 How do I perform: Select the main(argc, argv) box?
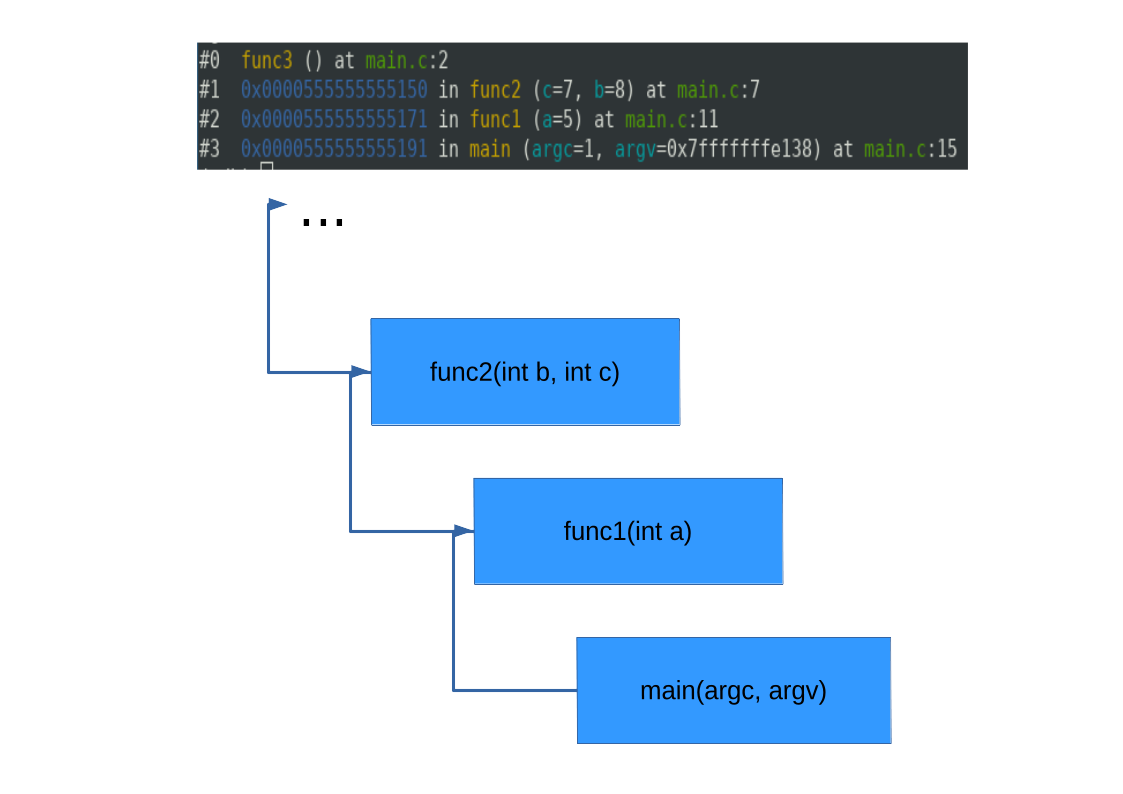pyautogui.click(x=733, y=690)
